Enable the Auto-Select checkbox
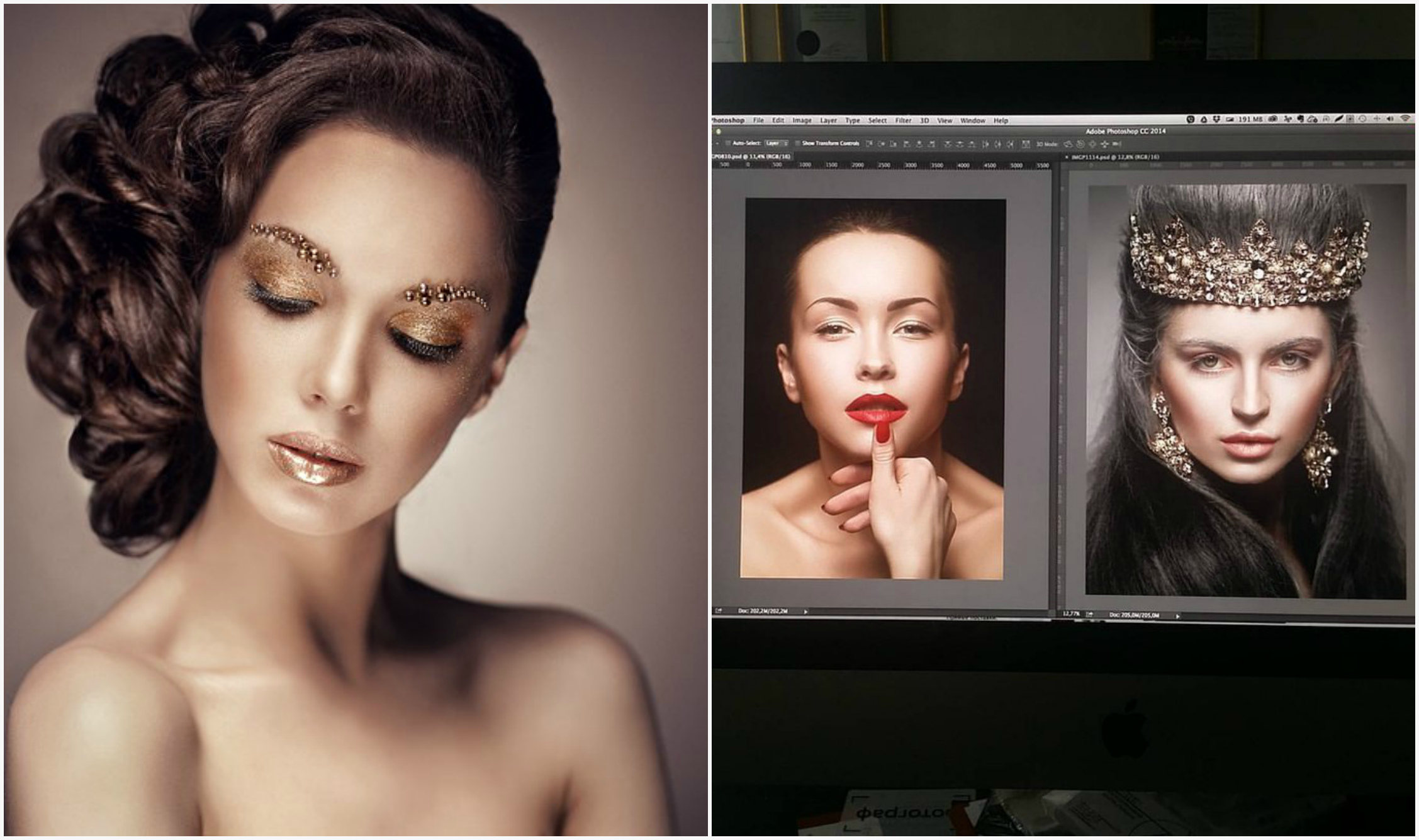Image resolution: width=1419 pixels, height=840 pixels. click(x=728, y=143)
